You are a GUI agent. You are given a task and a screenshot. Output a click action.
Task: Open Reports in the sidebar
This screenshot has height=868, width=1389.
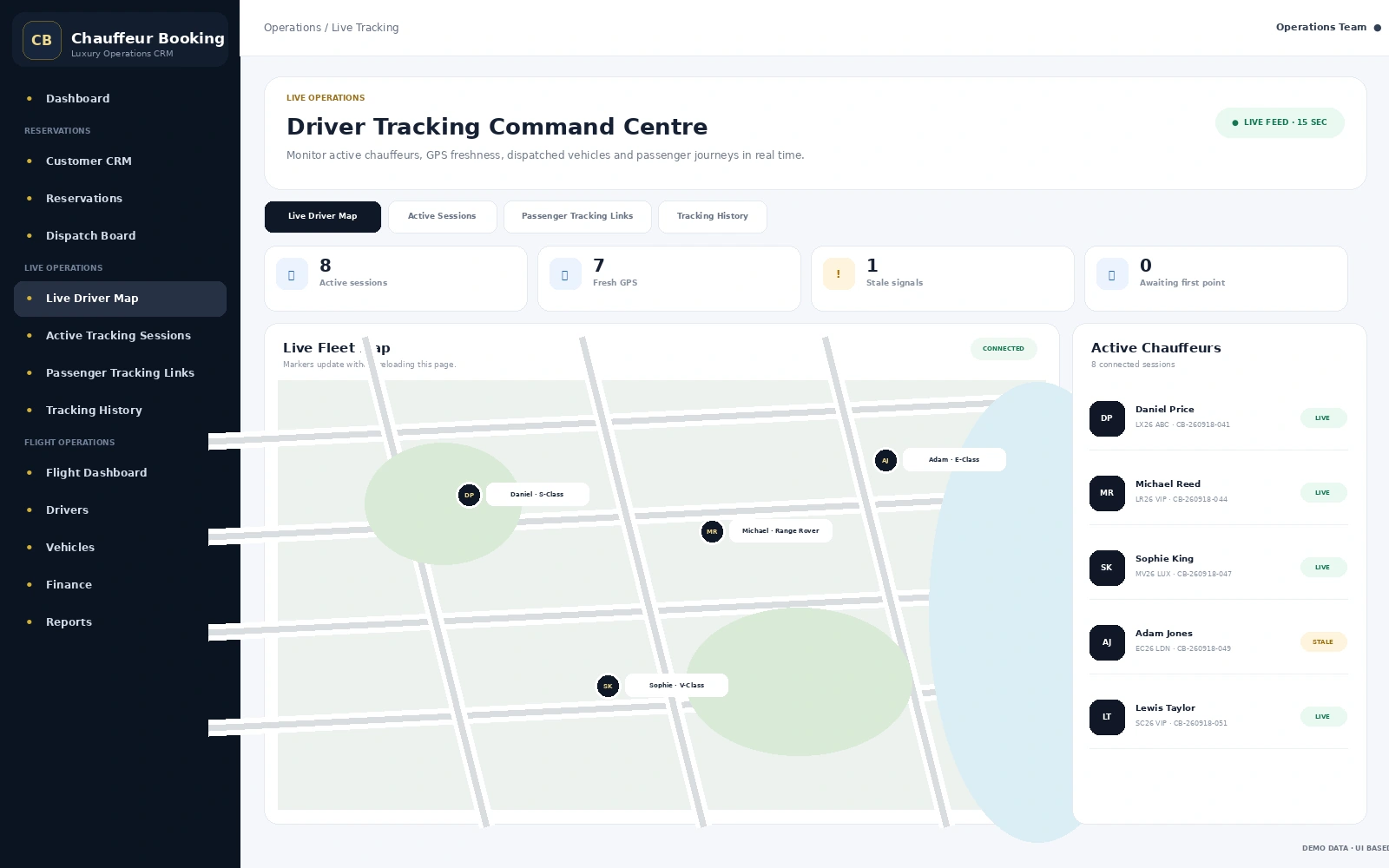(120, 622)
